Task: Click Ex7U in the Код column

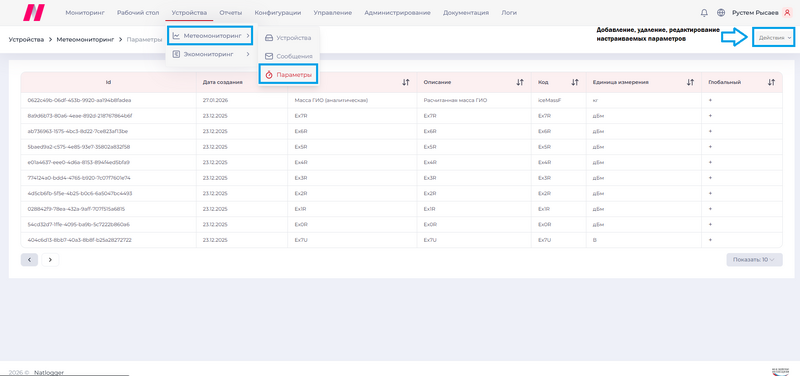Action: click(x=544, y=240)
